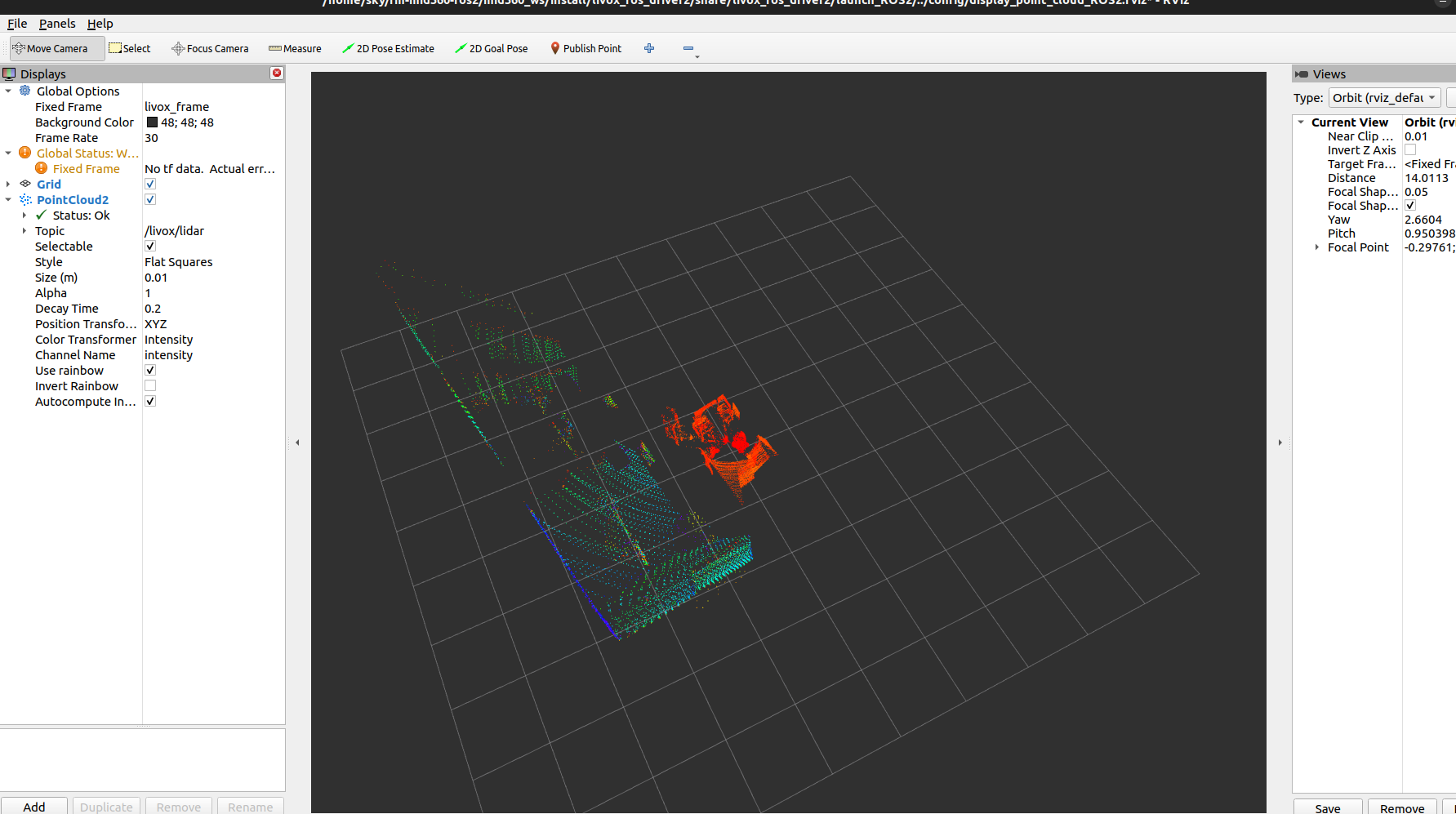Toggle the Selectable checkbox
Screen dimensions: 1456x814
(150, 246)
